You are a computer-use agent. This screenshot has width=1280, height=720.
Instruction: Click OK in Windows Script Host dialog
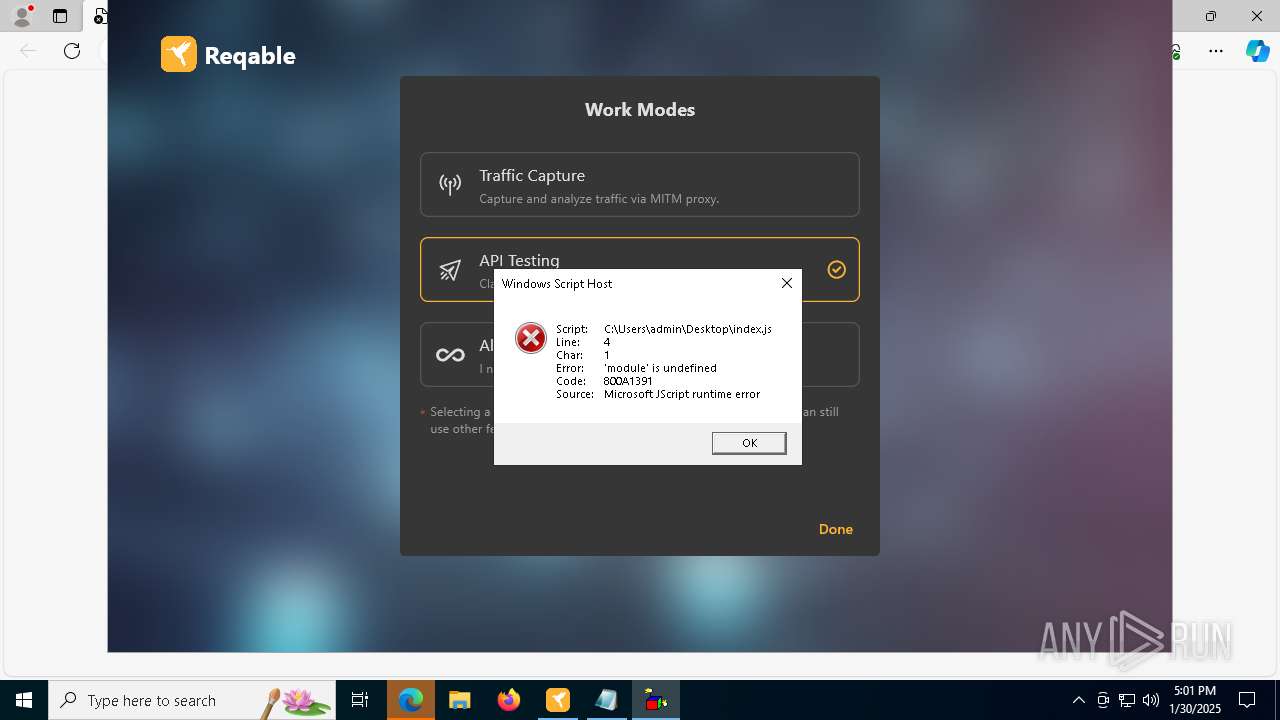pyautogui.click(x=749, y=443)
